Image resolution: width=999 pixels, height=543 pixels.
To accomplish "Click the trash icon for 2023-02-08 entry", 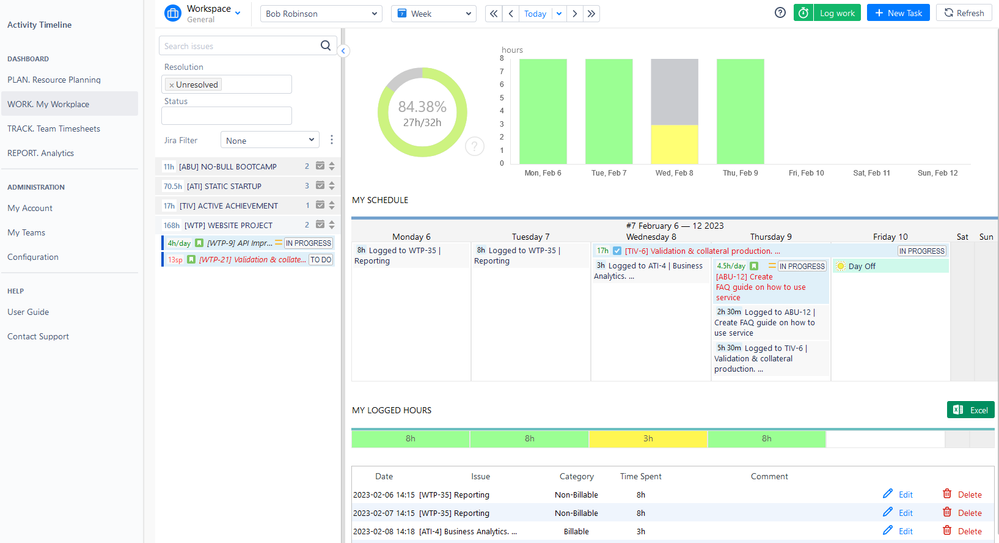I will 947,530.
